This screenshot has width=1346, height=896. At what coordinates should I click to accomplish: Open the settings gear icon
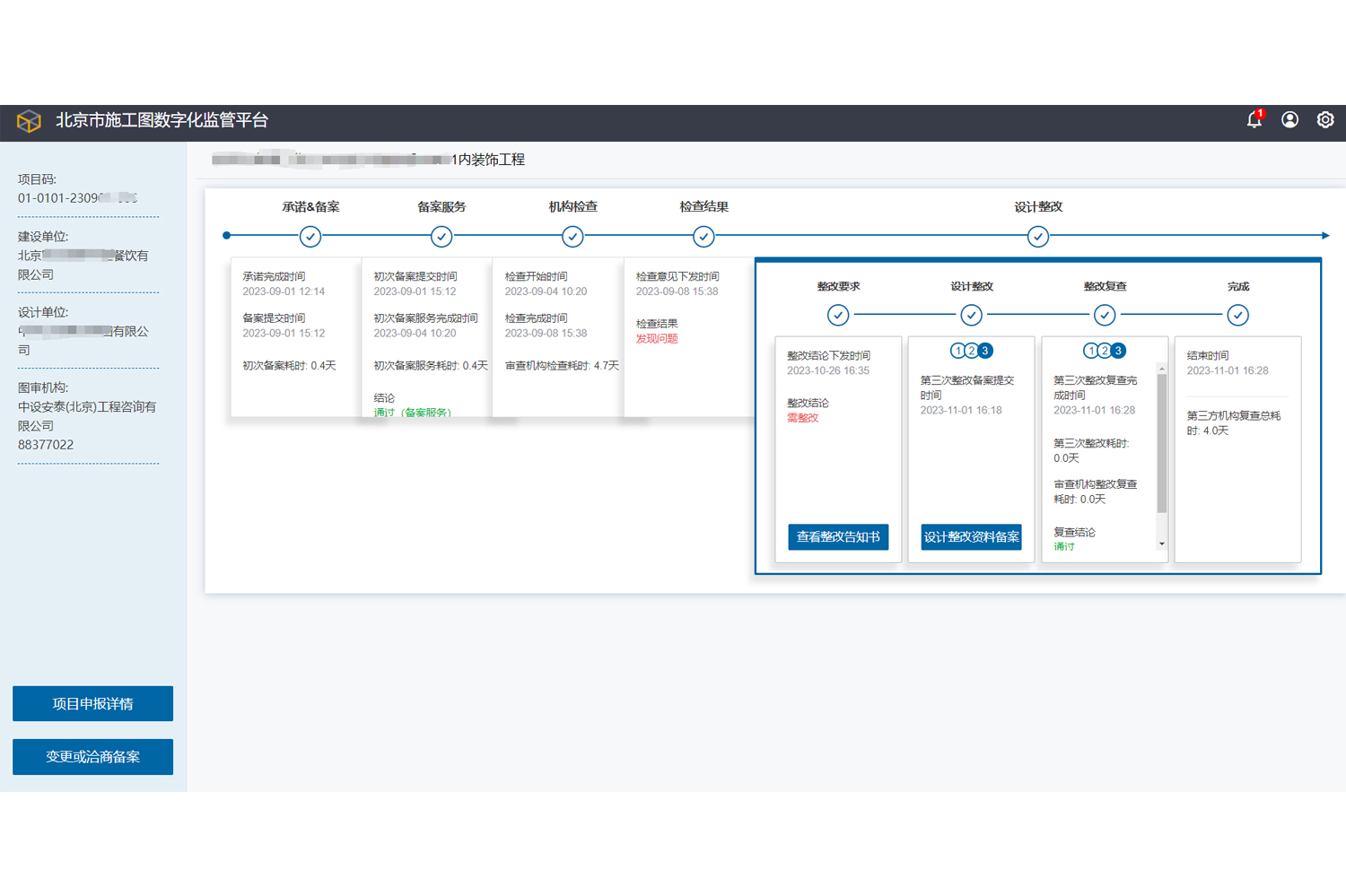(x=1324, y=120)
